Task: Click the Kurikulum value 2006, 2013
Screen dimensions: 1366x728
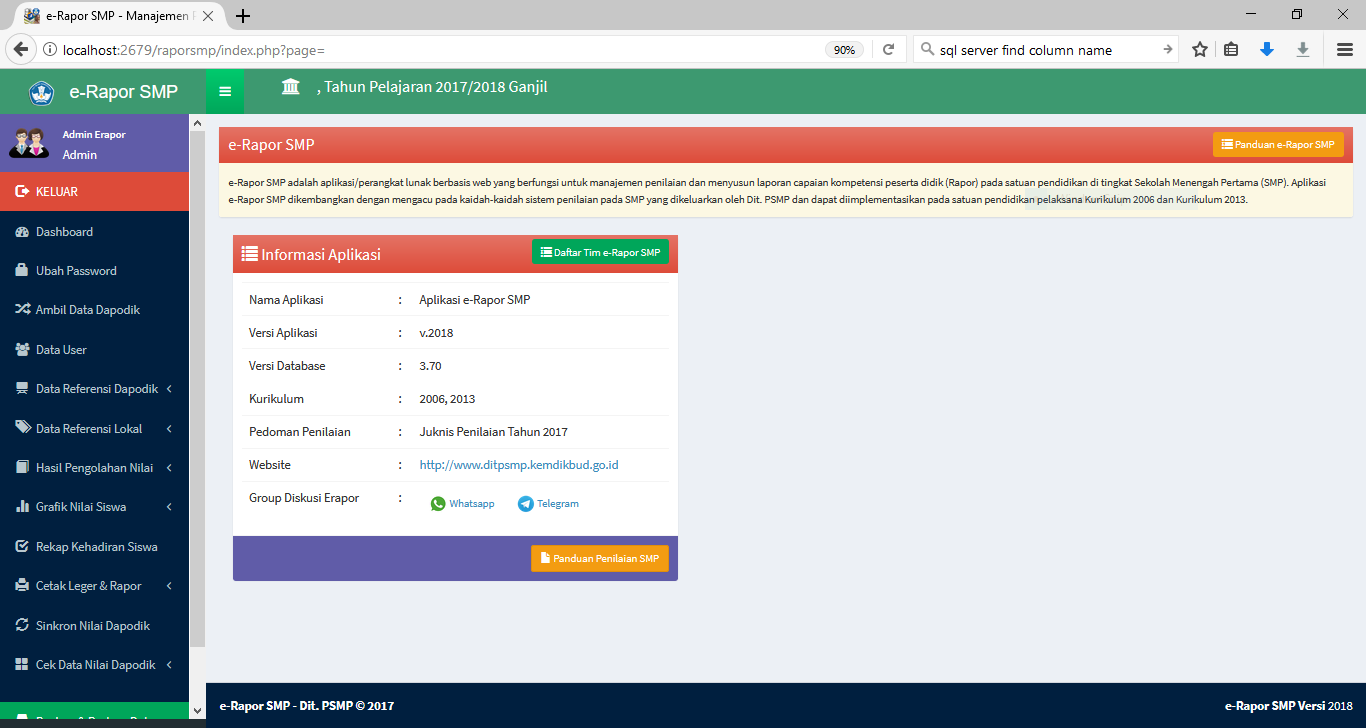Action: (447, 399)
